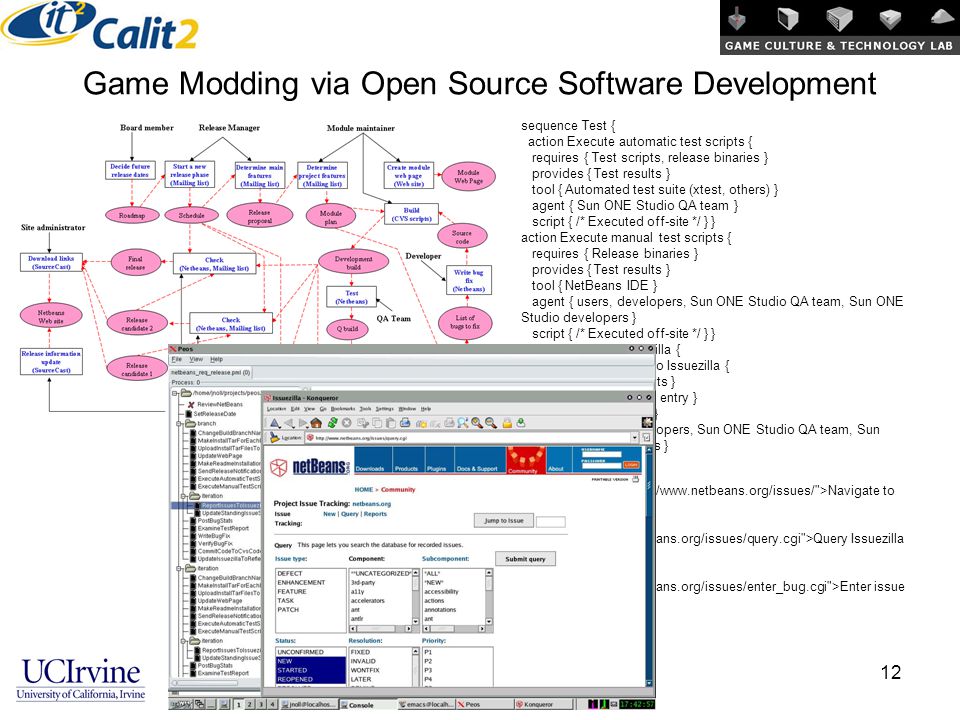This screenshot has width=960, height=720.
Task: Click the orange Login button
Action: click(x=631, y=465)
